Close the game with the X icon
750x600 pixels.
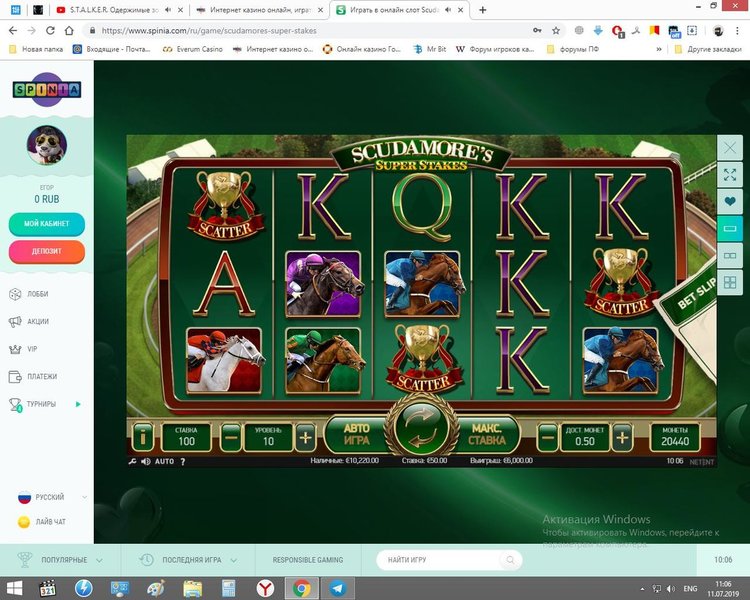[x=729, y=147]
